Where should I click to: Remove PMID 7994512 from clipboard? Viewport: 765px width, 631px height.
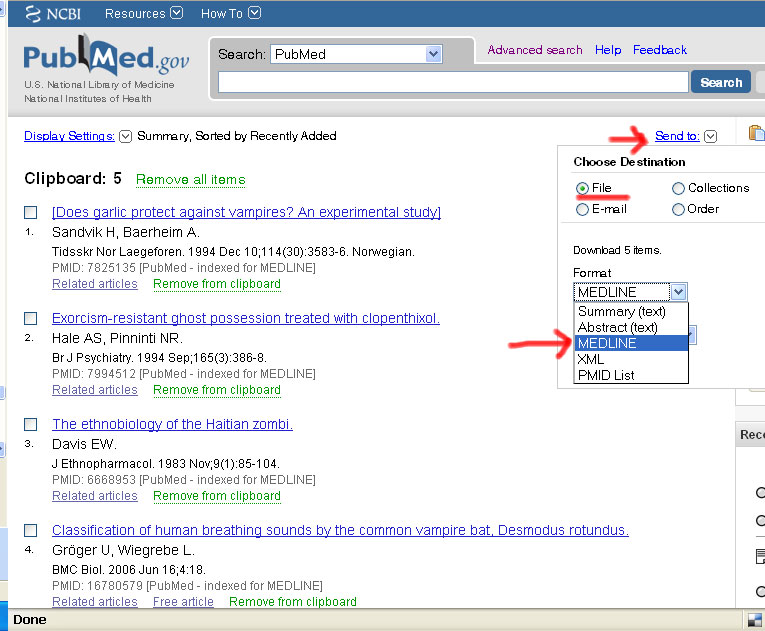217,389
